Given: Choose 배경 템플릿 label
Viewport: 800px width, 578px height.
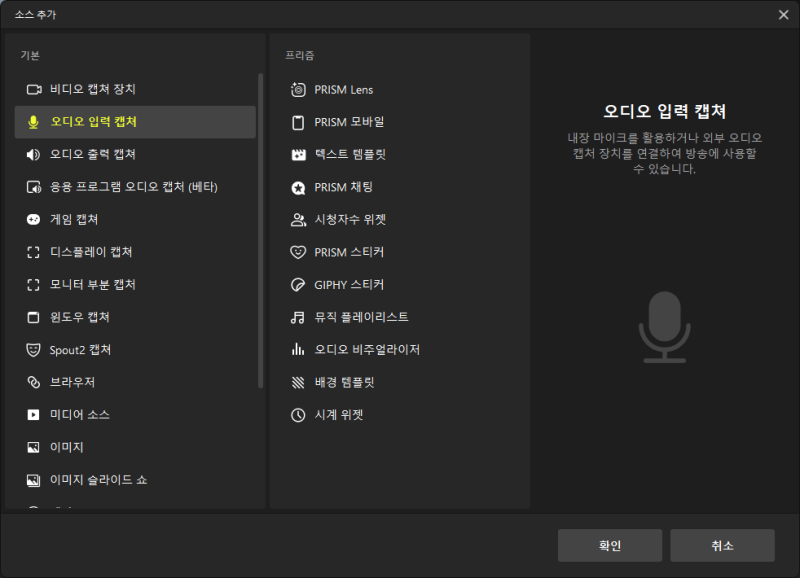Looking at the screenshot, I should point(345,383).
